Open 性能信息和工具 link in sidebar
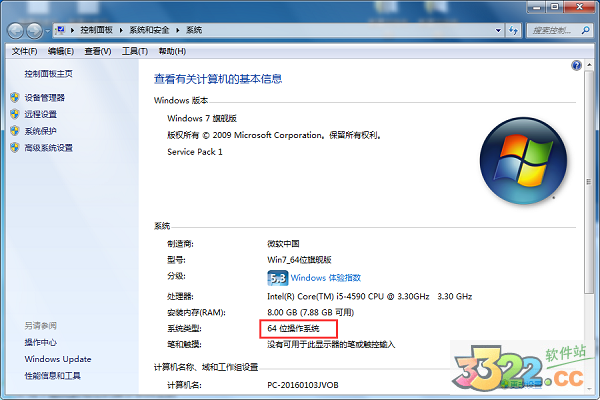This screenshot has width=600, height=400. 53,376
